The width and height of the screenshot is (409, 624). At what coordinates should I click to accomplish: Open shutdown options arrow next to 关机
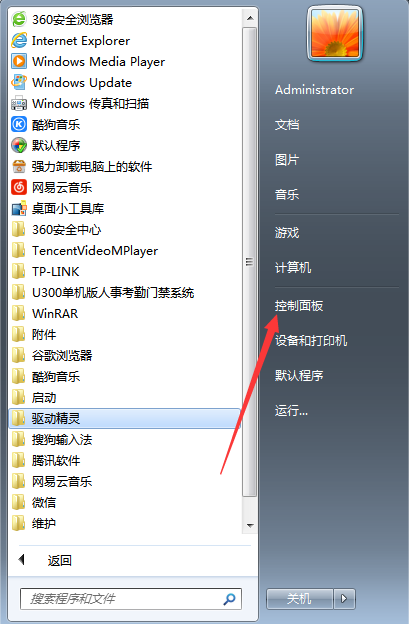click(345, 599)
